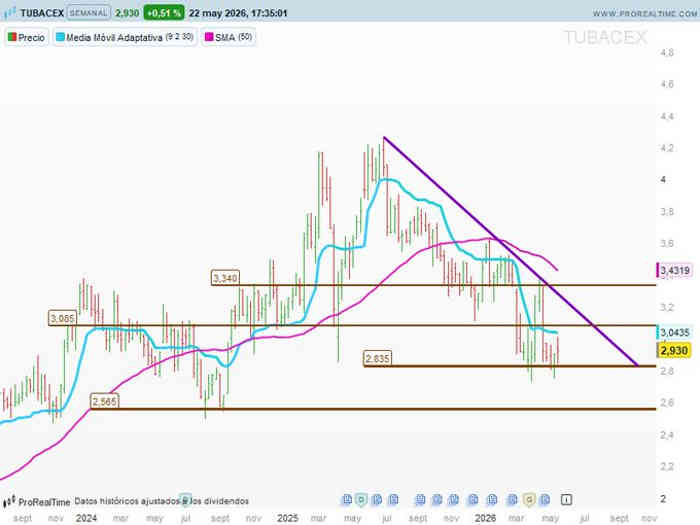Image resolution: width=700 pixels, height=525 pixels.
Task: Click the magenta SMA color swatch
Action: click(208, 38)
